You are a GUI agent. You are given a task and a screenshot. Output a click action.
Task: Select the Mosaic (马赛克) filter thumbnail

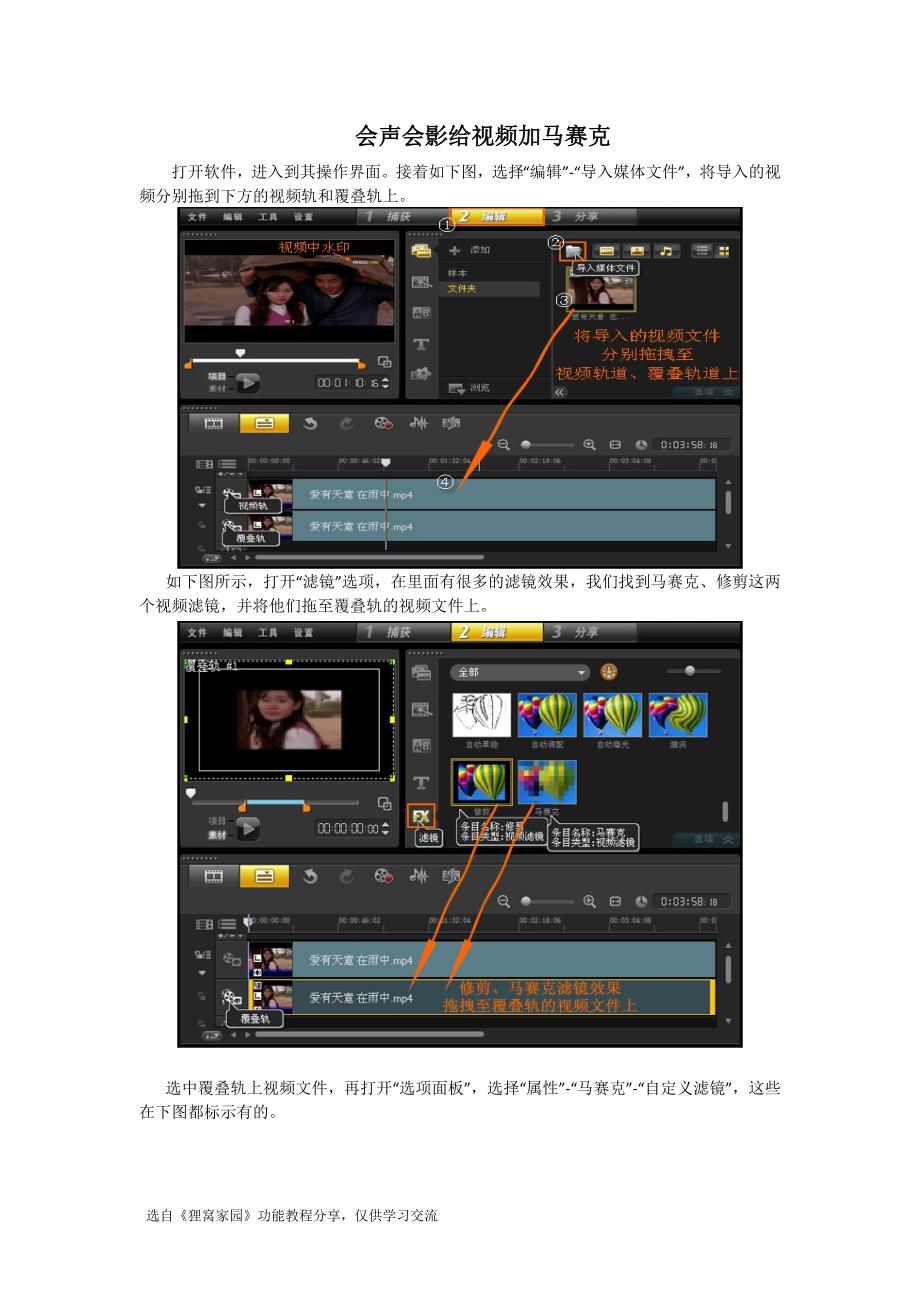point(547,782)
